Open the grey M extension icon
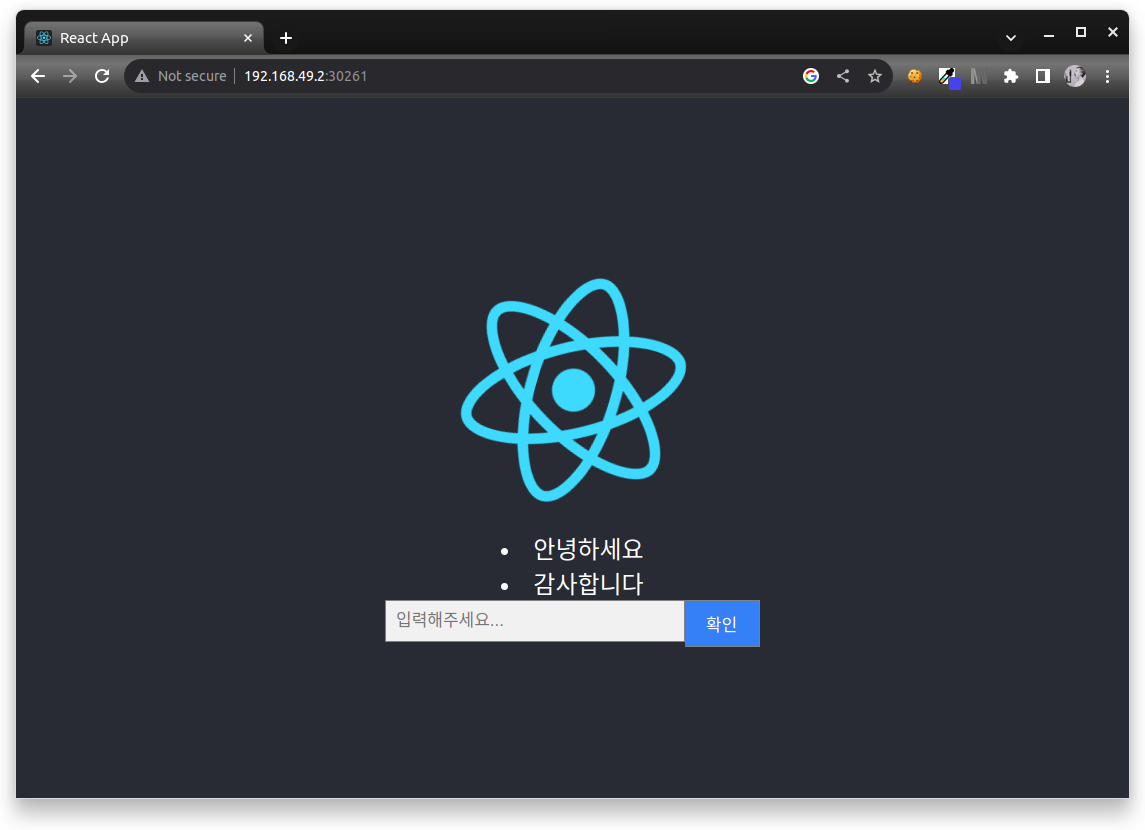 click(979, 76)
